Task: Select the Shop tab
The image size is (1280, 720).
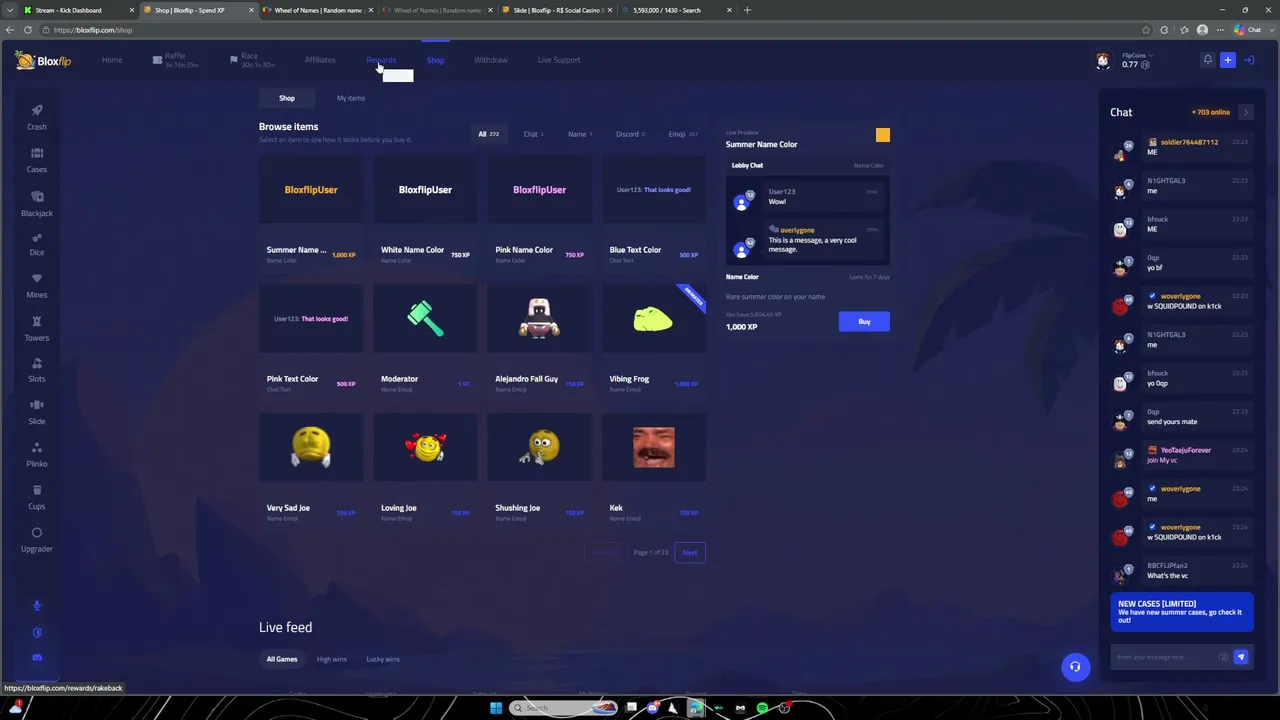Action: 287,98
